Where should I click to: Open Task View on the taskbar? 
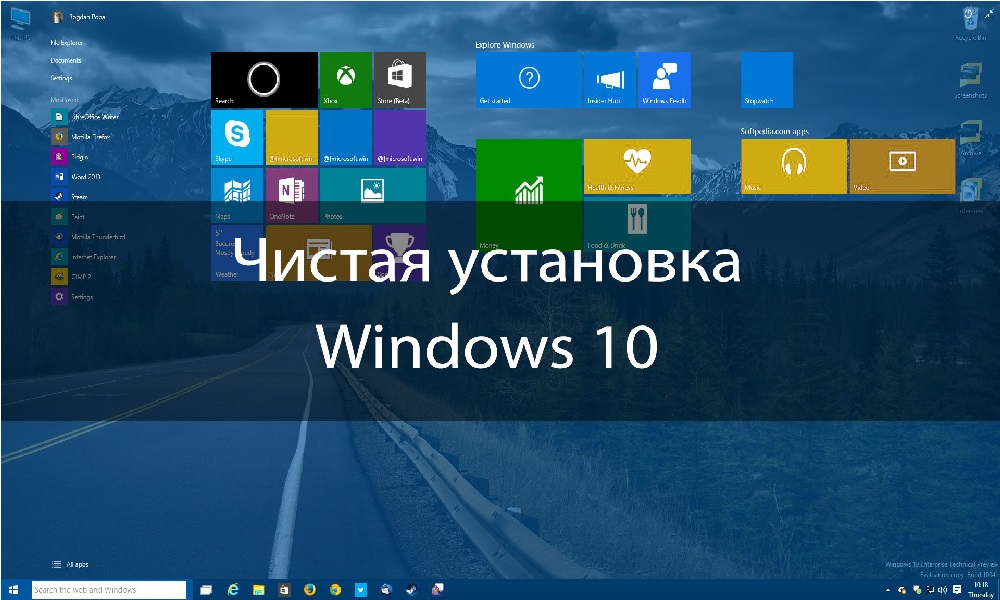pyautogui.click(x=206, y=590)
